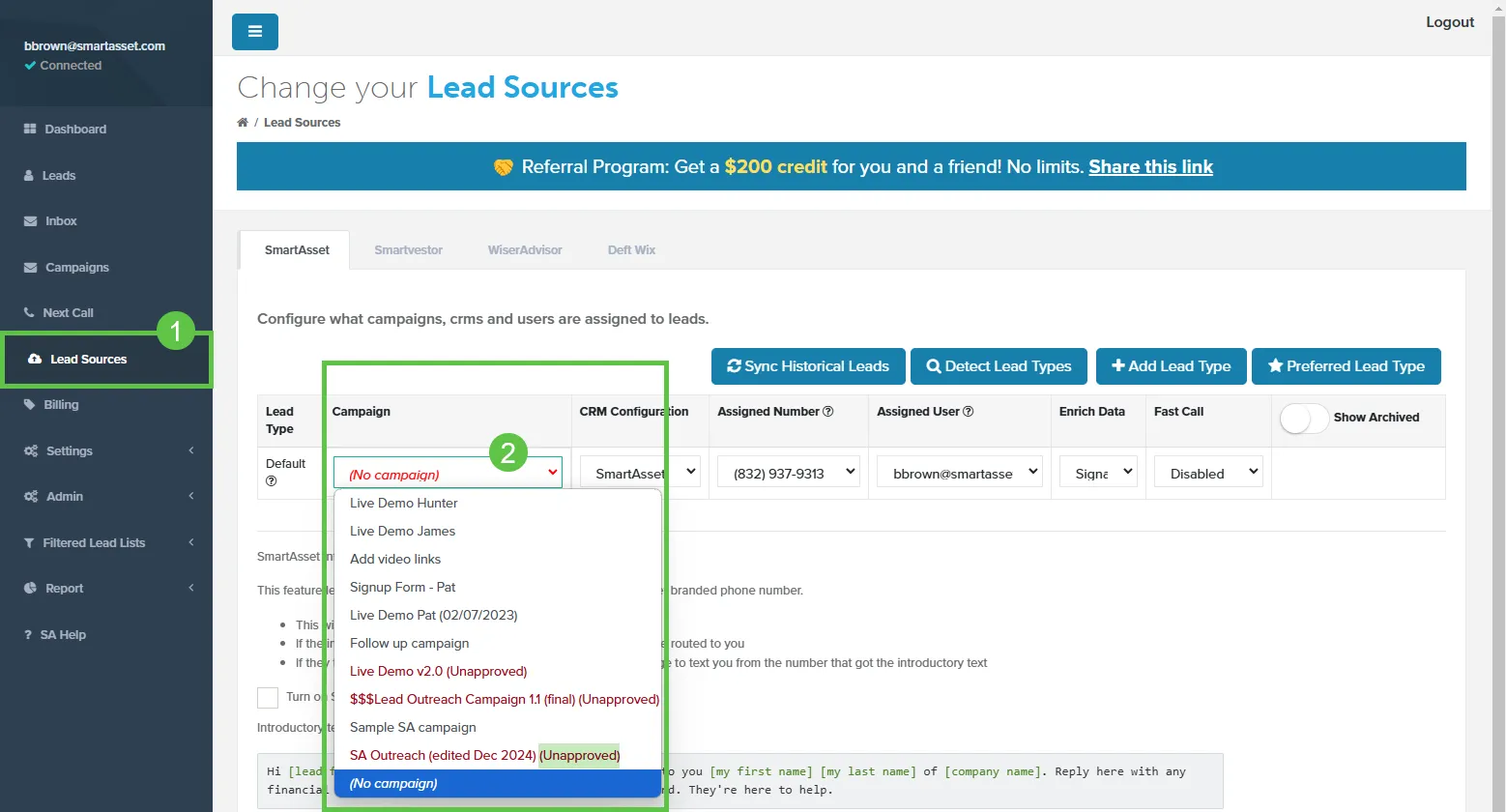Click the Inbox envelope icon

30,221
